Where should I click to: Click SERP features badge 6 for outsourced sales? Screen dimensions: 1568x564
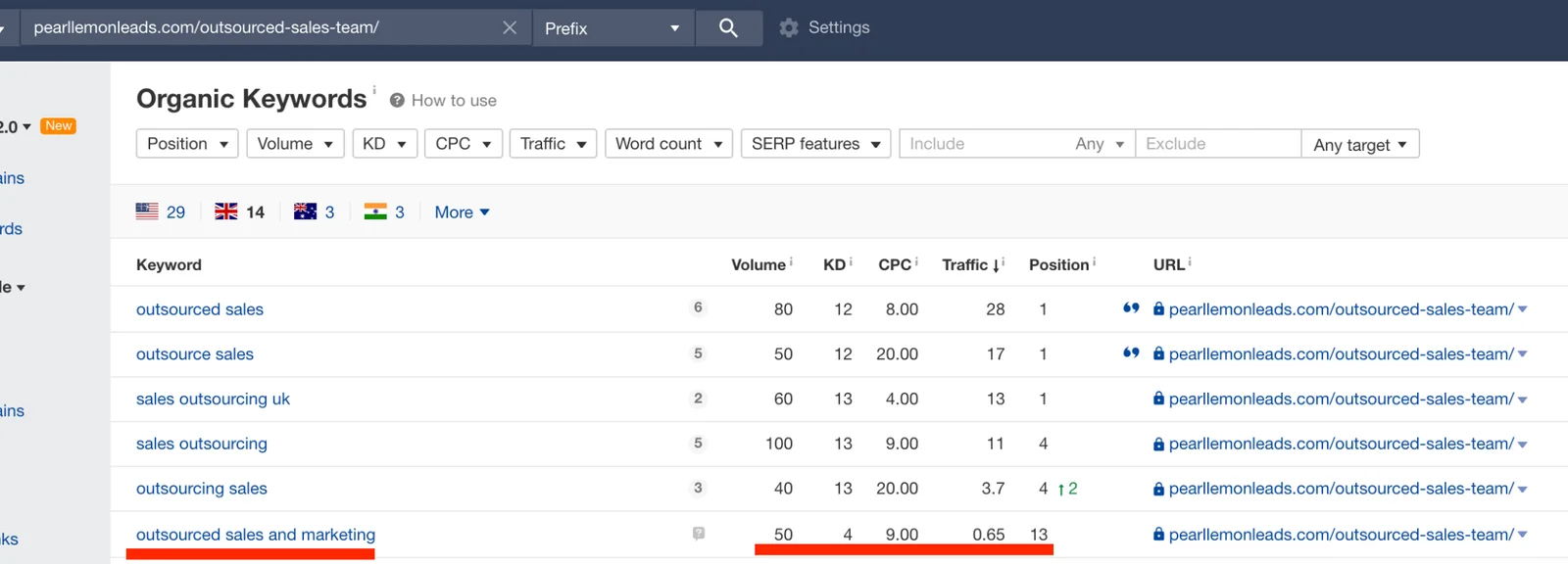pyautogui.click(x=698, y=307)
